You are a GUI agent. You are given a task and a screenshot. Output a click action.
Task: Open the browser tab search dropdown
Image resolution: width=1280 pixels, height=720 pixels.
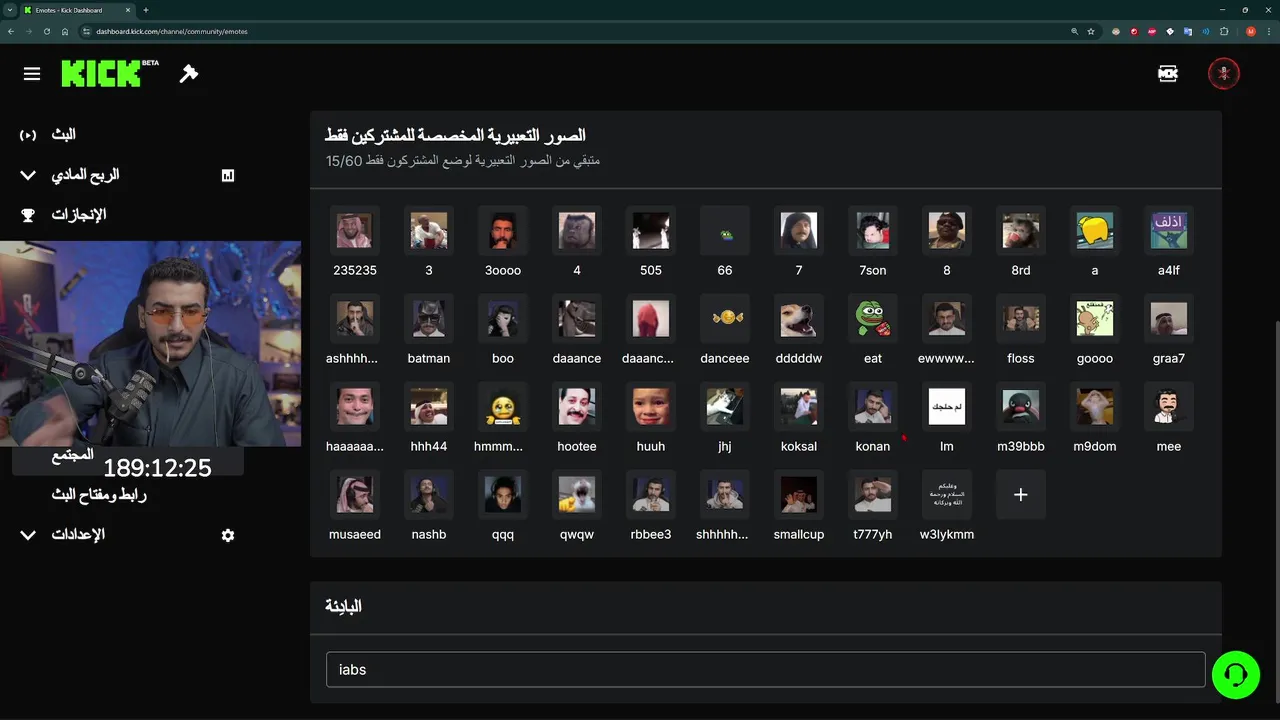tap(9, 10)
